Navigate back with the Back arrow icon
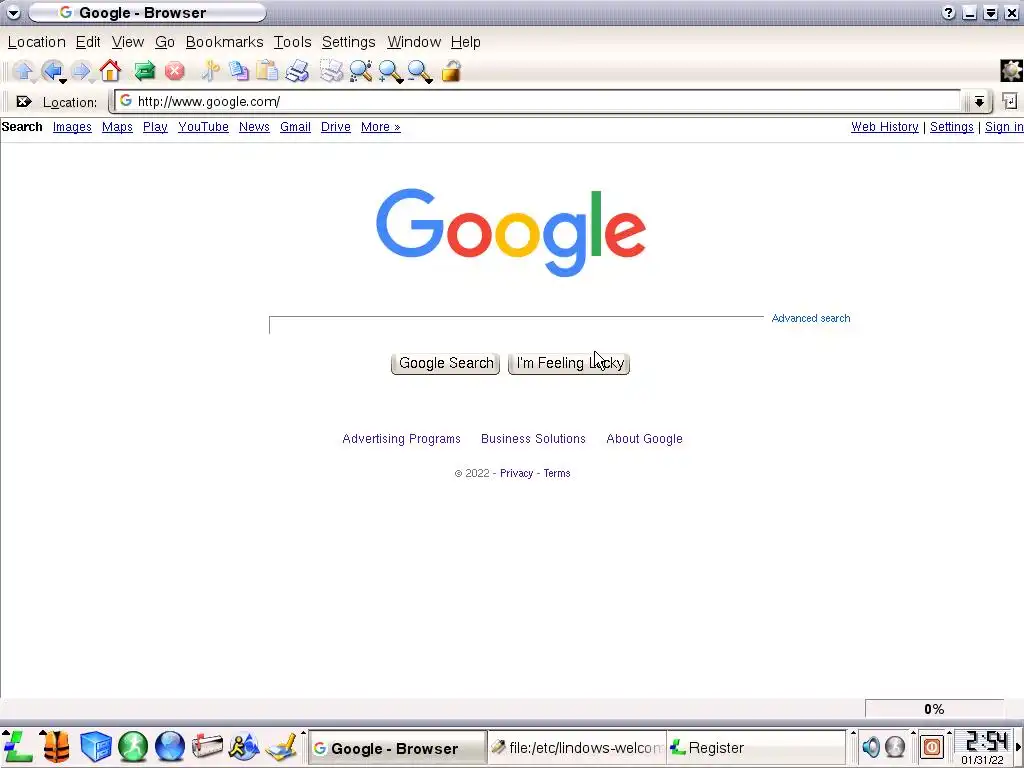 52,71
